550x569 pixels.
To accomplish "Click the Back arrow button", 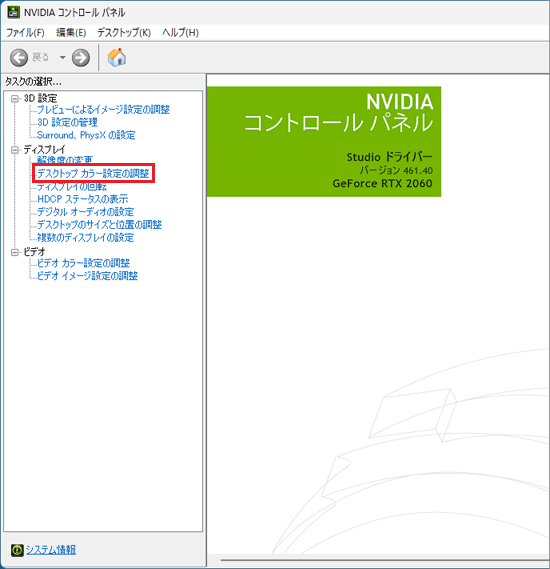I will coord(19,58).
